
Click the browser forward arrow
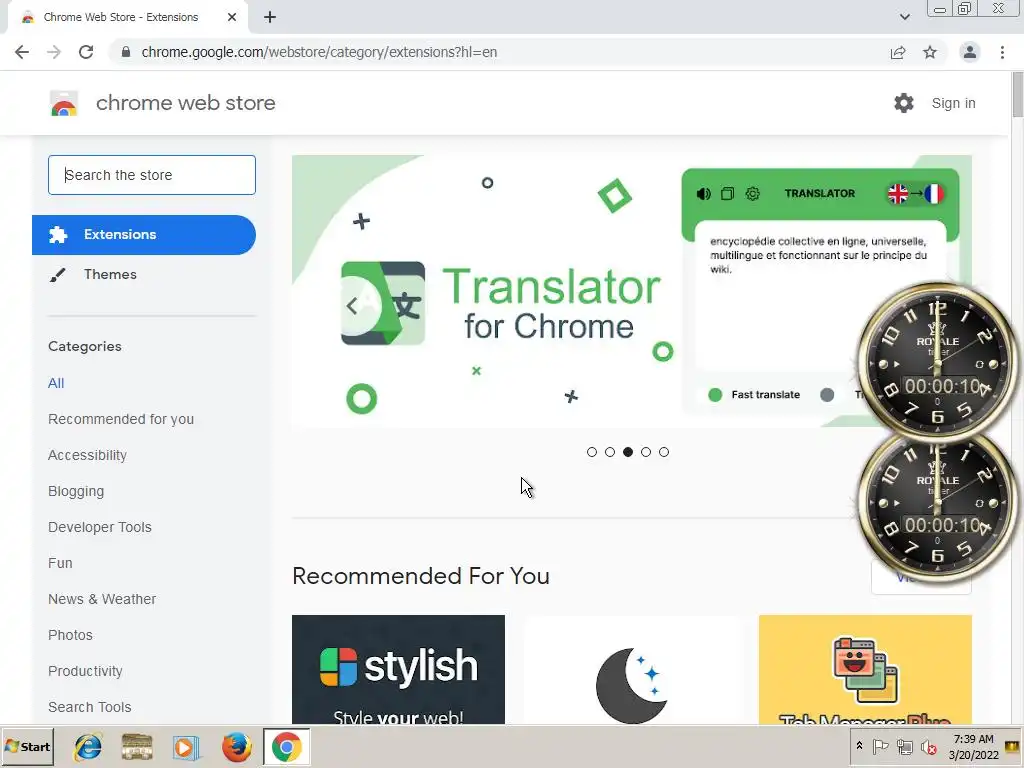pos(54,52)
